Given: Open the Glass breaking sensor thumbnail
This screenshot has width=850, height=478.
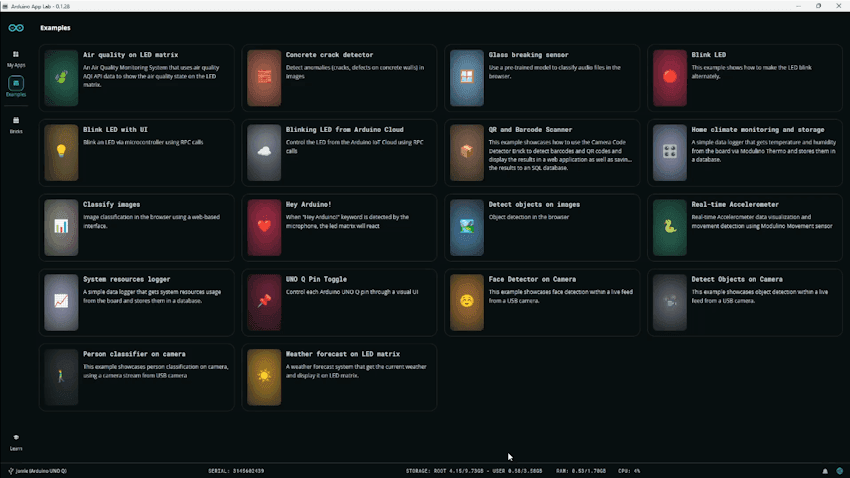Looking at the screenshot, I should click(466, 77).
